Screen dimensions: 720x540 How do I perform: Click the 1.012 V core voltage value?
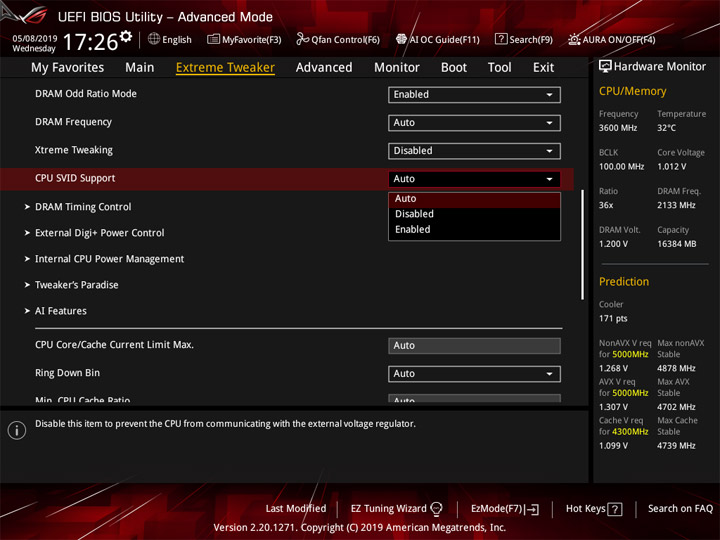(x=672, y=167)
